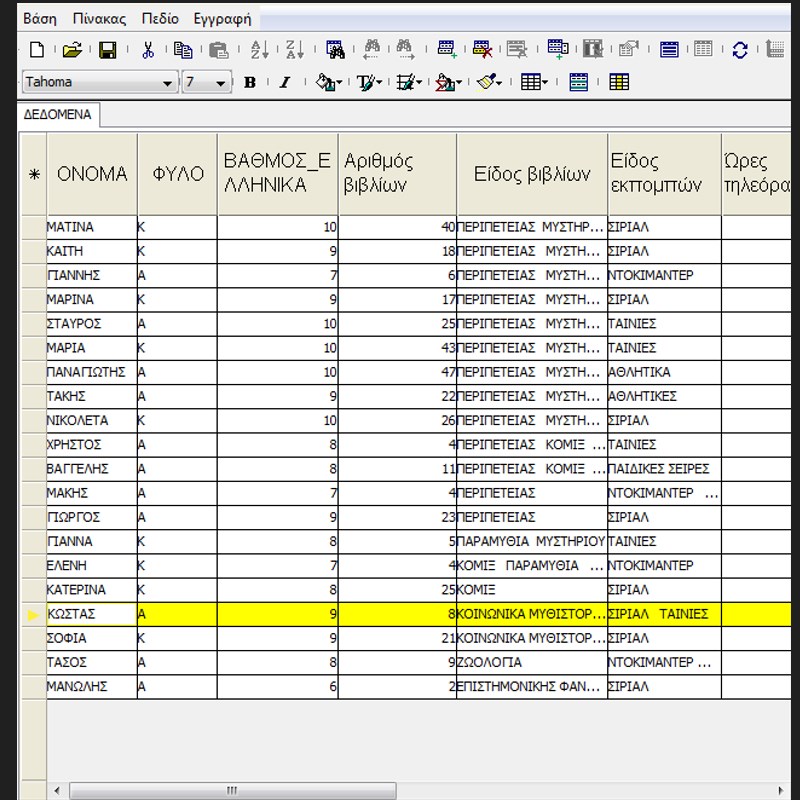Click the horizontal scrollbar thumb

click(233, 791)
